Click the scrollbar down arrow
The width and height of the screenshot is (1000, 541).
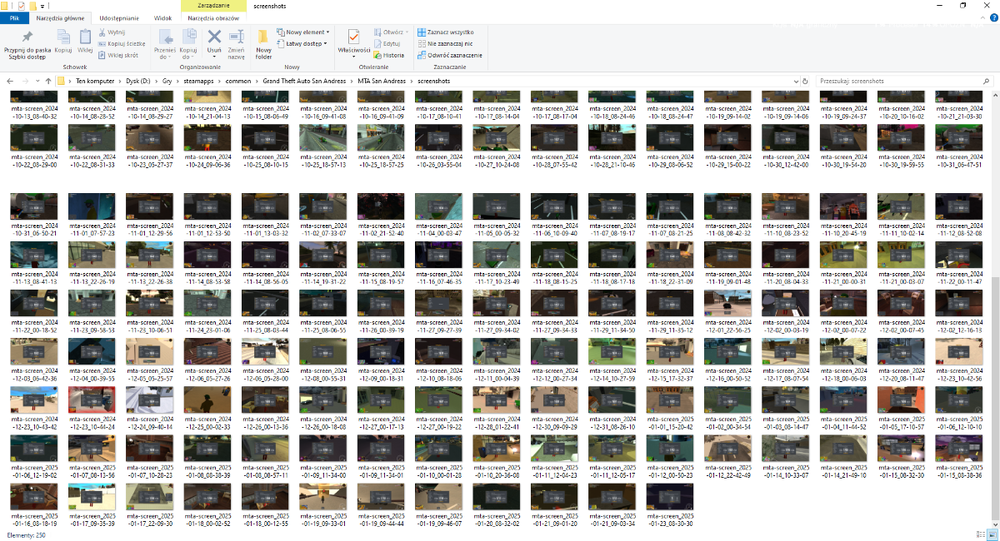(996, 524)
